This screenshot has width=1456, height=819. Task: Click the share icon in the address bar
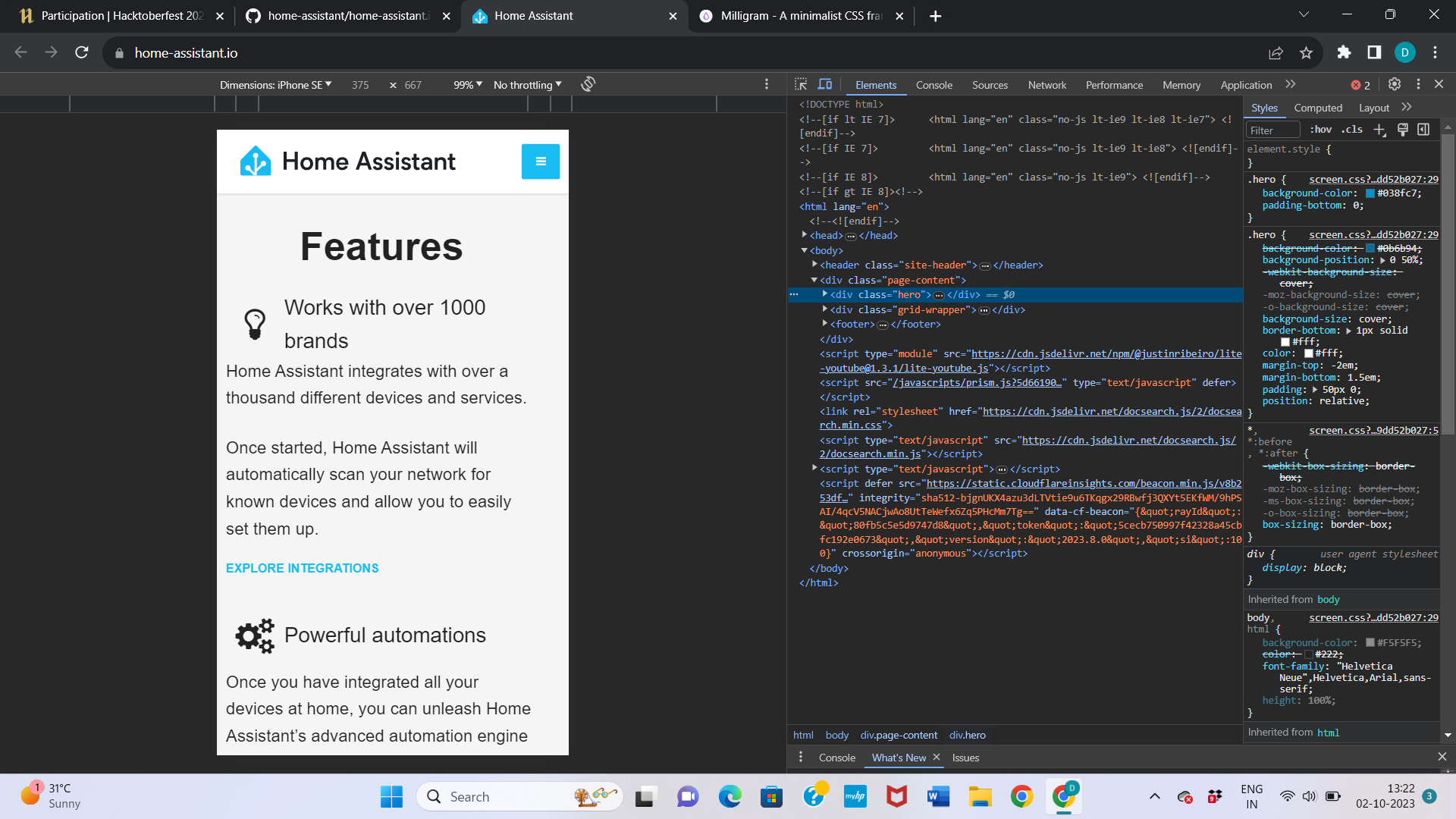point(1276,52)
